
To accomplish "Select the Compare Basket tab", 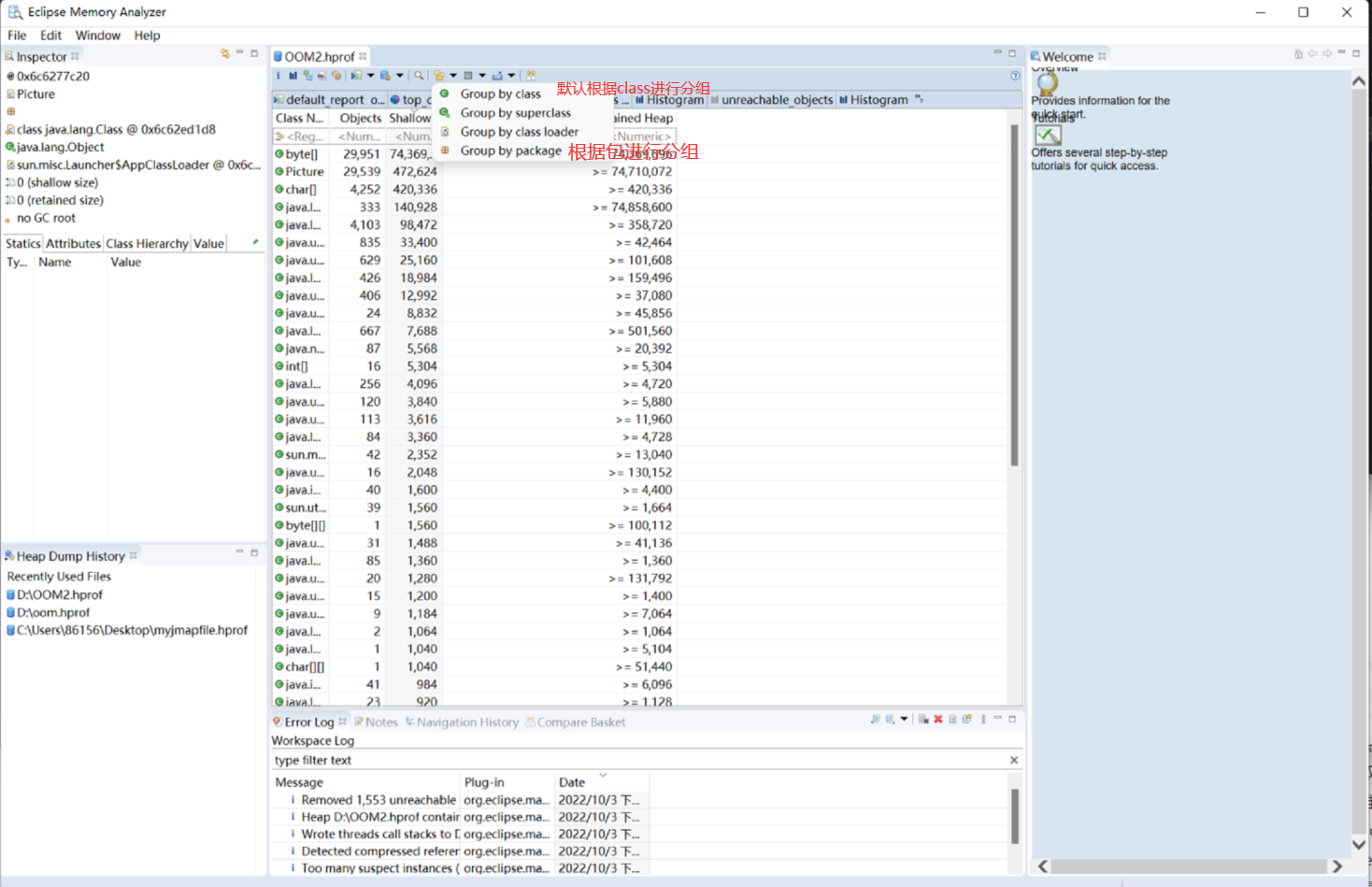I will pos(575,722).
